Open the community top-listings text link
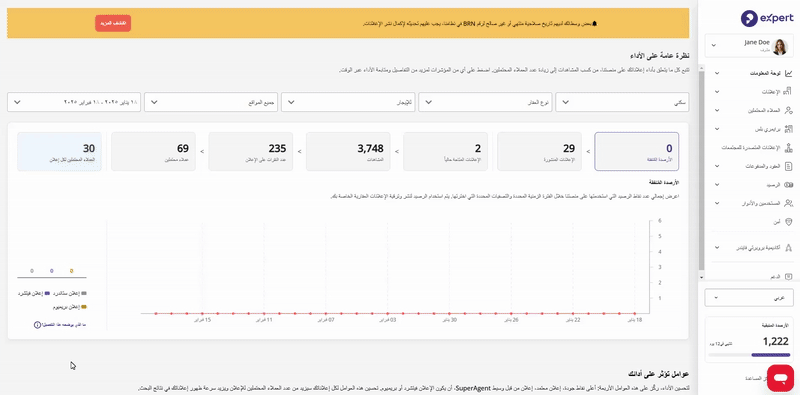The width and height of the screenshot is (800, 395). tap(752, 147)
